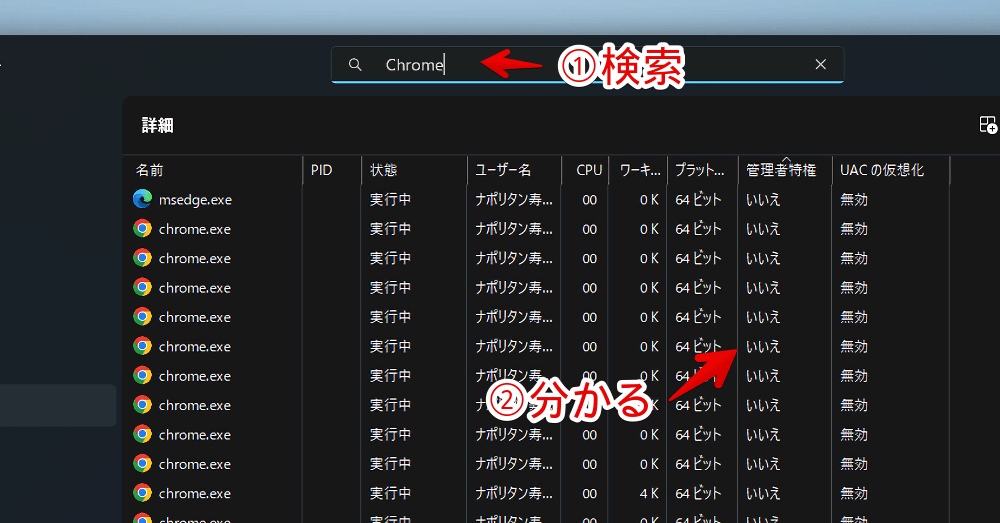The width and height of the screenshot is (1000, 523).
Task: Click the run new task icon at top right
Action: (x=987, y=125)
